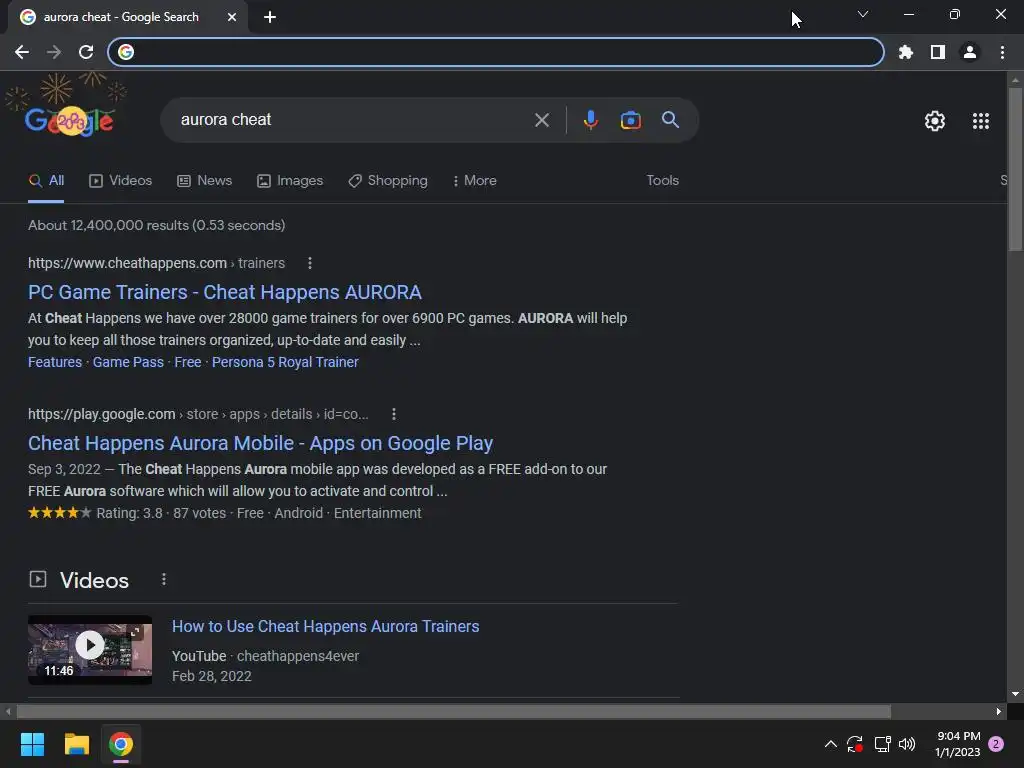Open the sync update tray icon

pos(855,744)
